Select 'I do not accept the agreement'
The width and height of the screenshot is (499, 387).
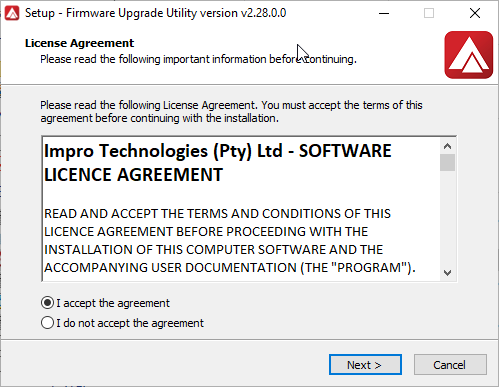[47, 323]
